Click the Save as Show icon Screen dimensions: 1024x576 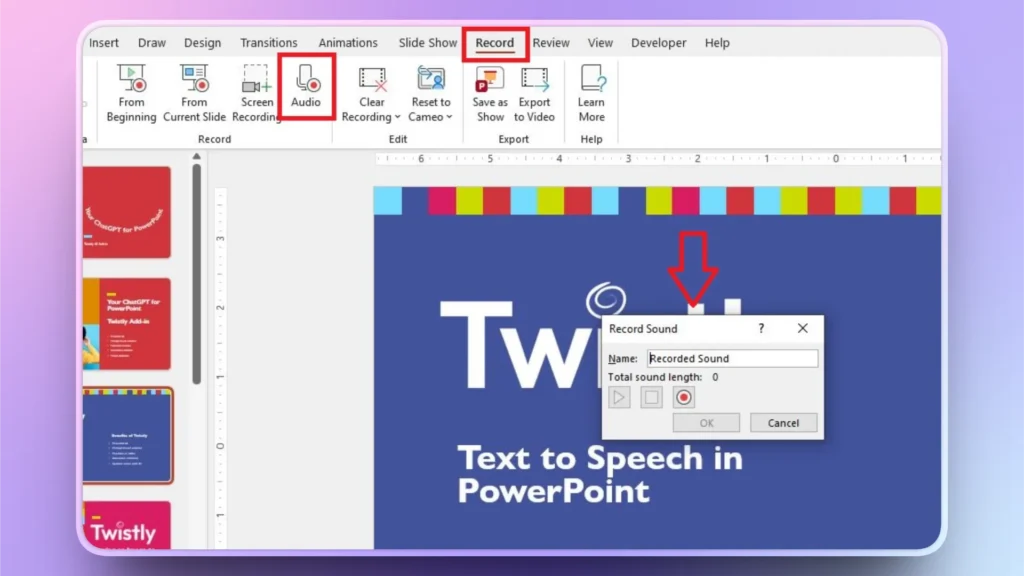coord(489,88)
